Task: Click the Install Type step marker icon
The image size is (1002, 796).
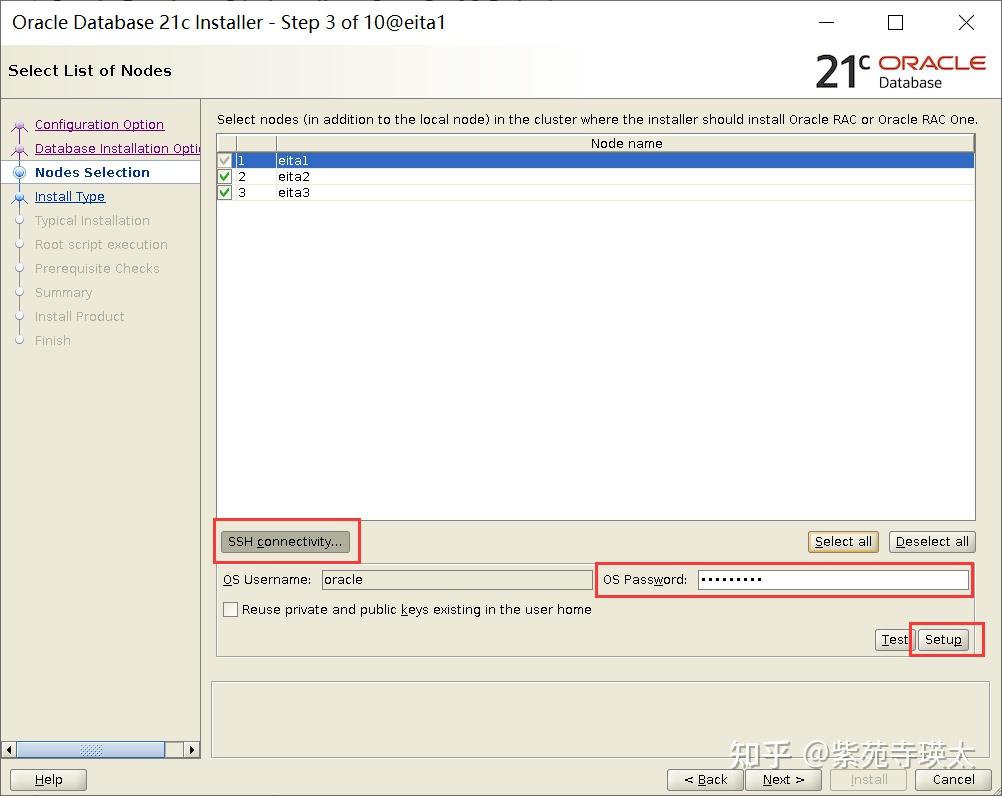Action: [20, 197]
